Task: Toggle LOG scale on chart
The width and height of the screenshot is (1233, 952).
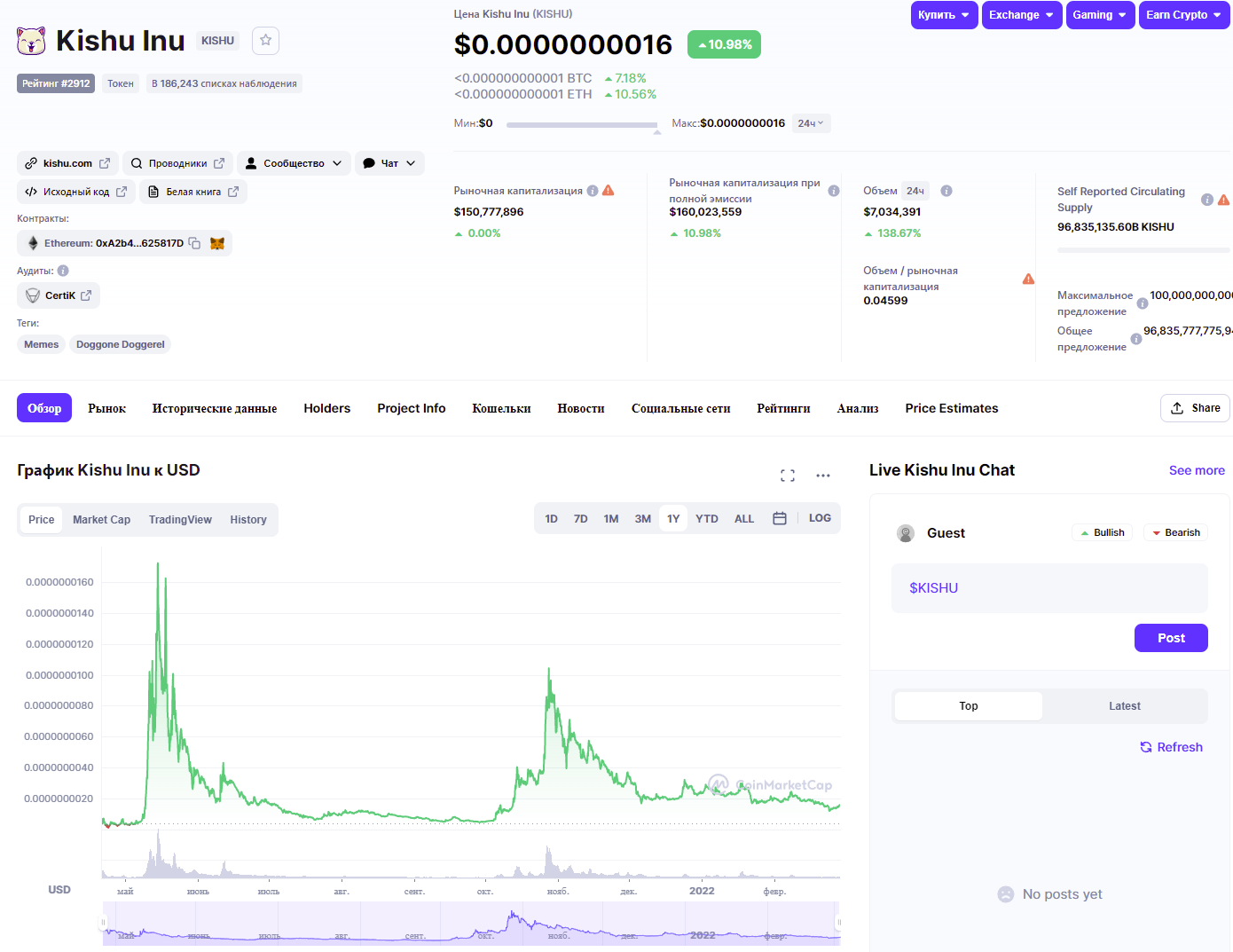Action: [820, 518]
